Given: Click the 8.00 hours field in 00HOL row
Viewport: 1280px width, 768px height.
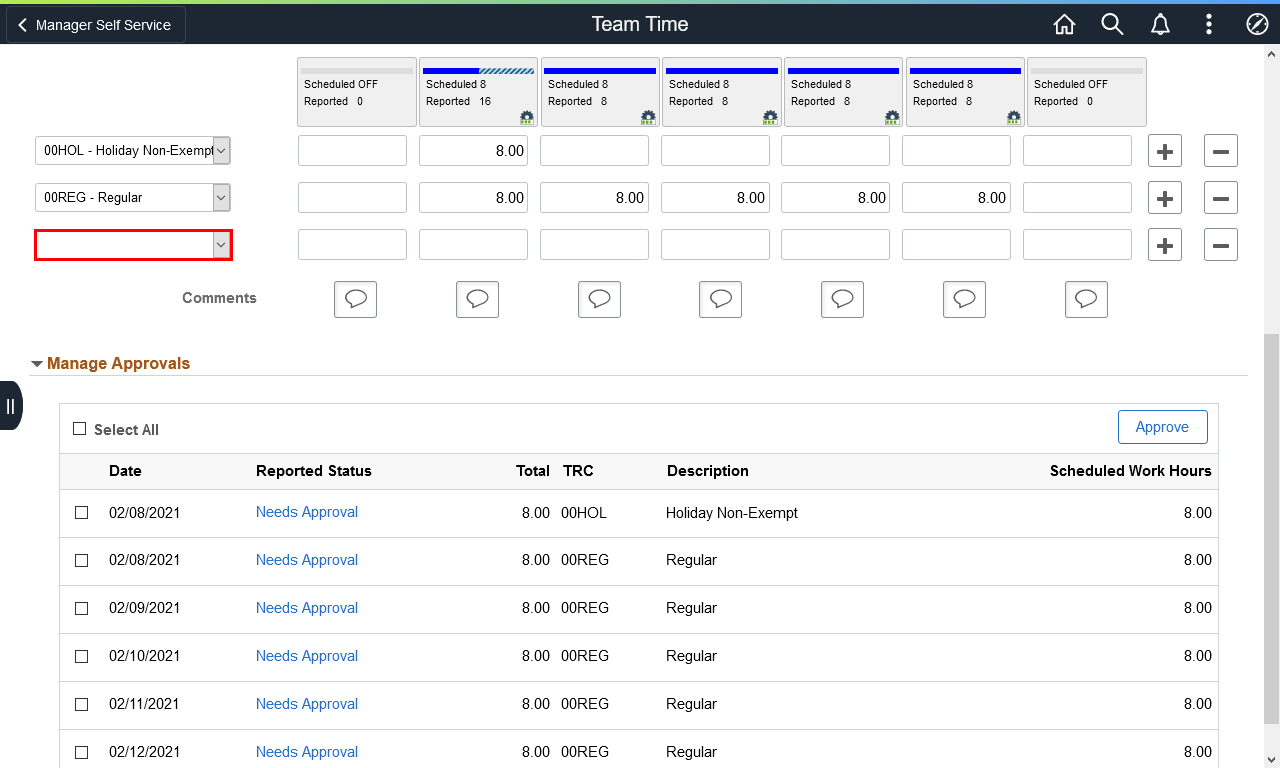Looking at the screenshot, I should pyautogui.click(x=473, y=151).
